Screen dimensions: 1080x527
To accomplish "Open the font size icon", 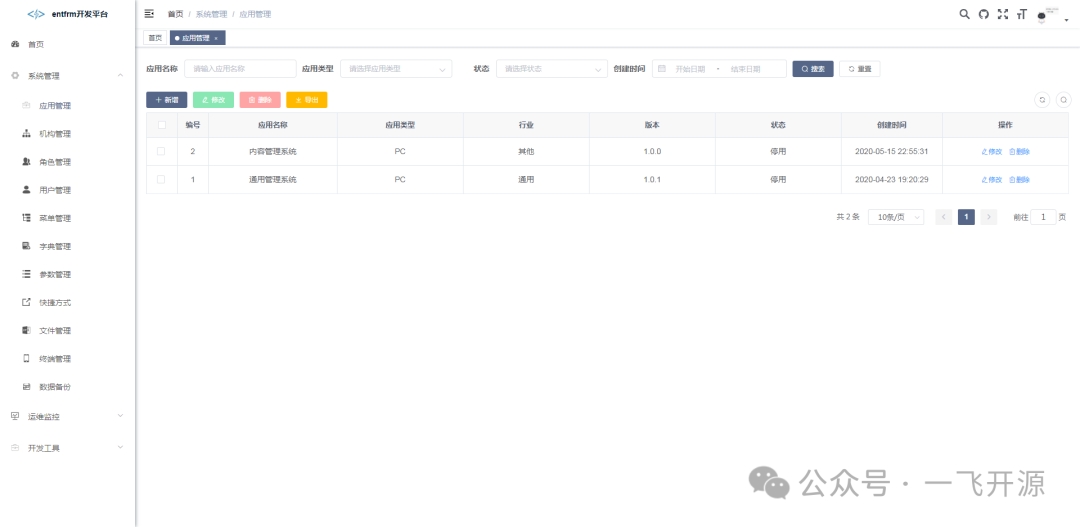I will click(x=1022, y=14).
